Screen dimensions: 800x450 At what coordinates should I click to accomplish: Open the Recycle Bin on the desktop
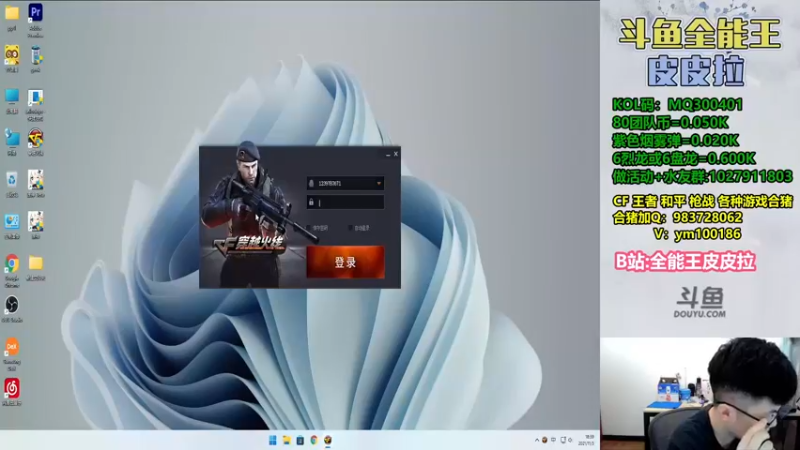(x=12, y=180)
